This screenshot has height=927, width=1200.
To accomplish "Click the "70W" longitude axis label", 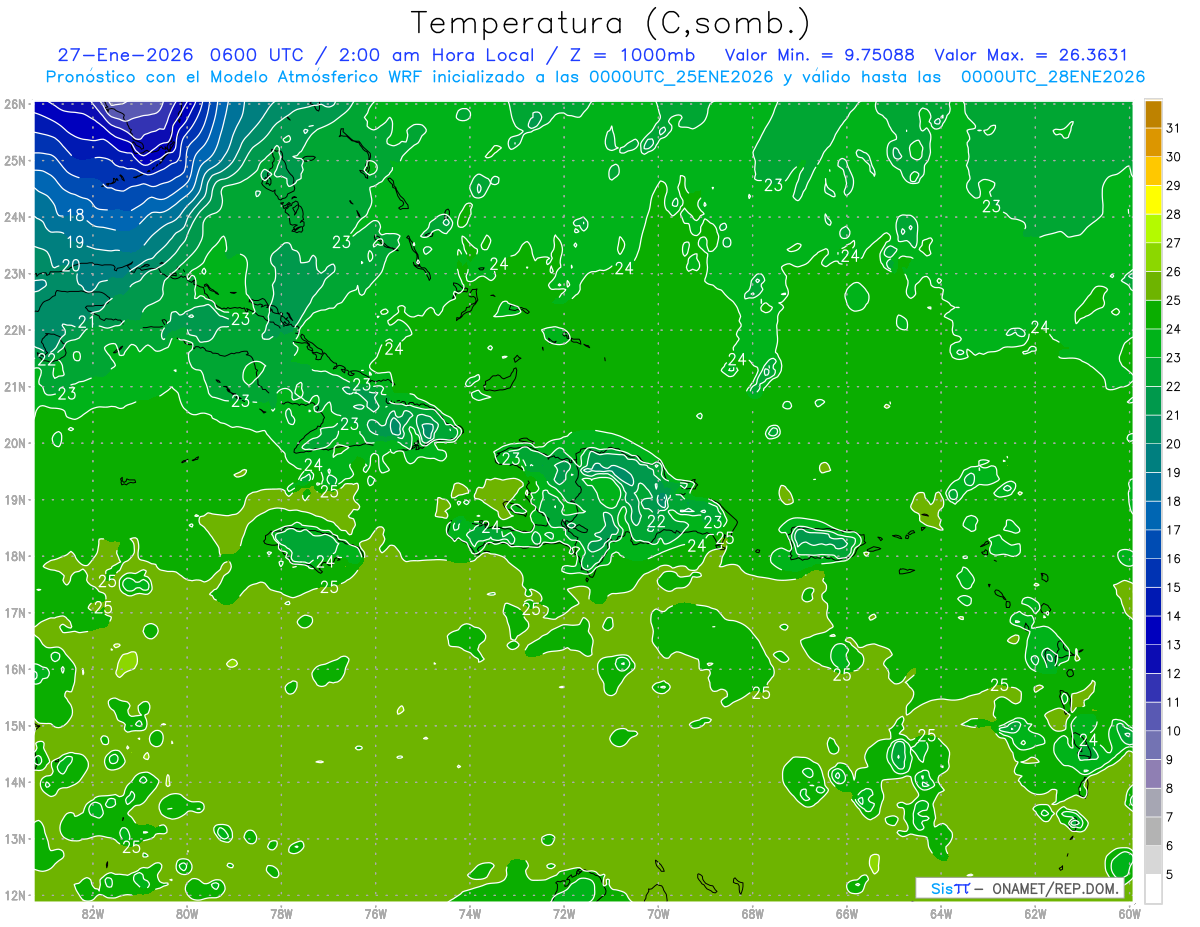I will (658, 913).
